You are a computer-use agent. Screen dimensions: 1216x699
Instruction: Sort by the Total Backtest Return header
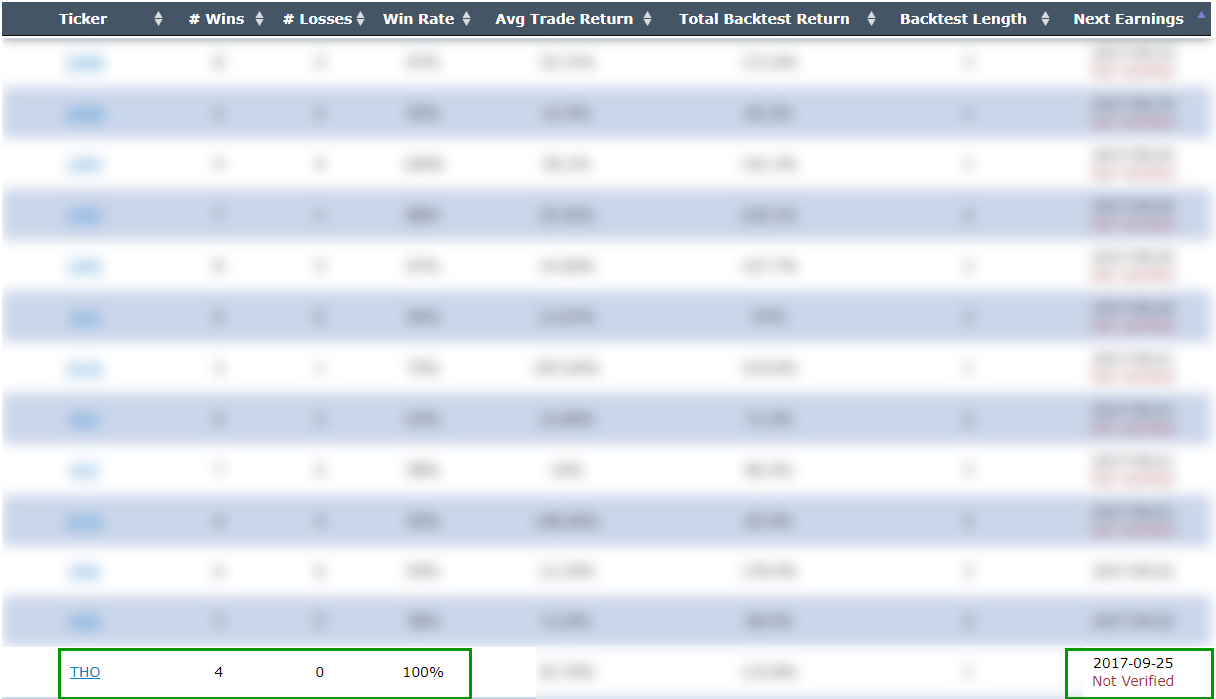764,19
